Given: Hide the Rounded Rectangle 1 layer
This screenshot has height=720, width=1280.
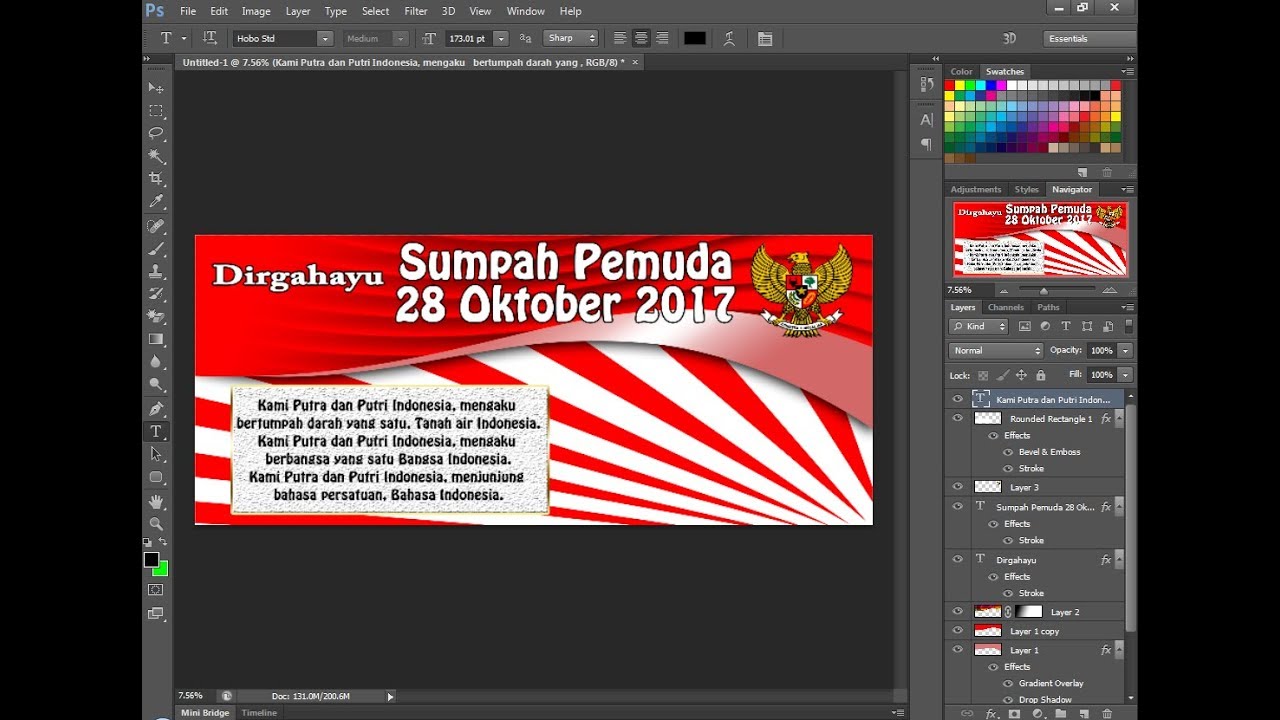Looking at the screenshot, I should 958,419.
